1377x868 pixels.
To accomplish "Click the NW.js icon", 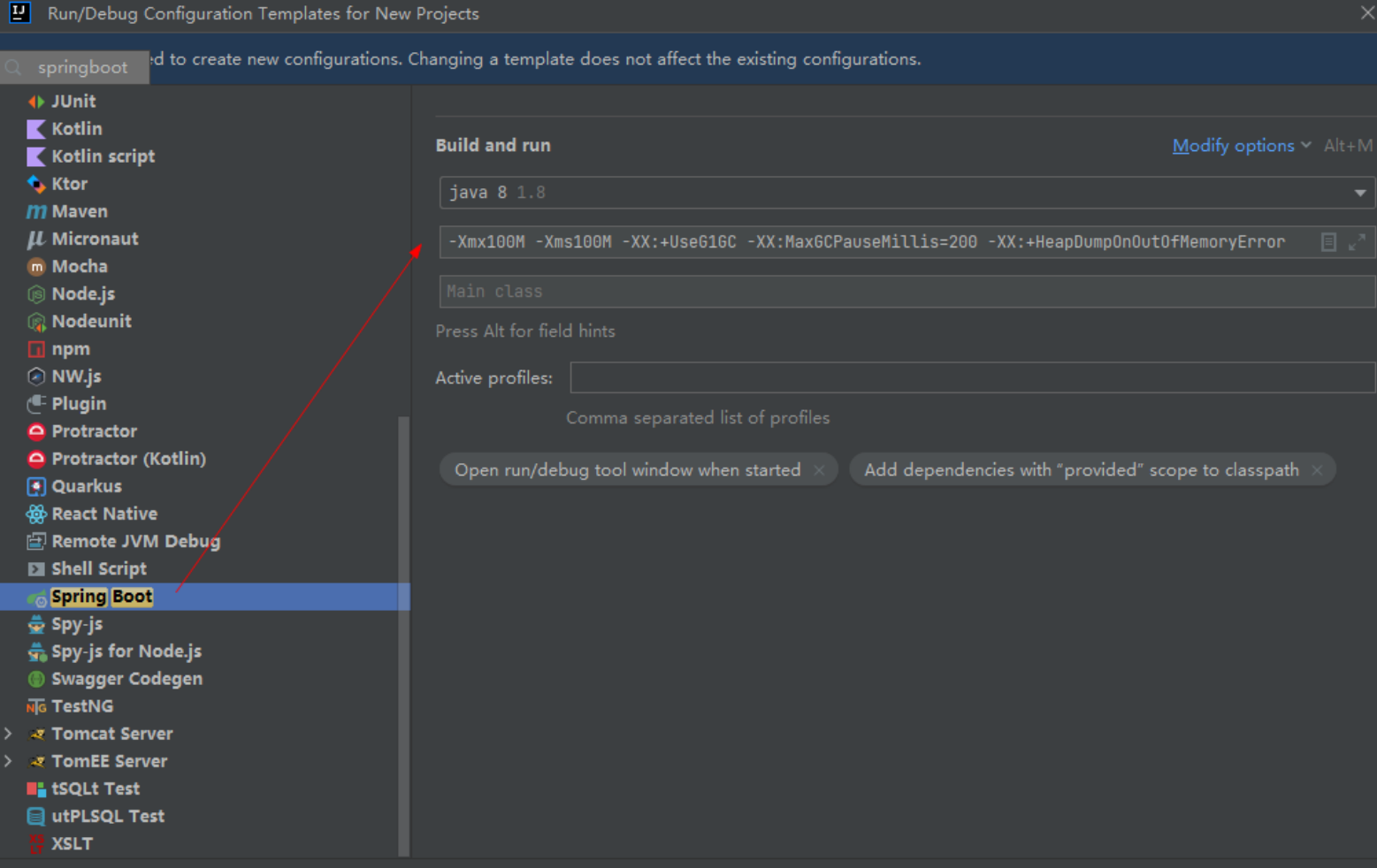I will pyautogui.click(x=36, y=377).
